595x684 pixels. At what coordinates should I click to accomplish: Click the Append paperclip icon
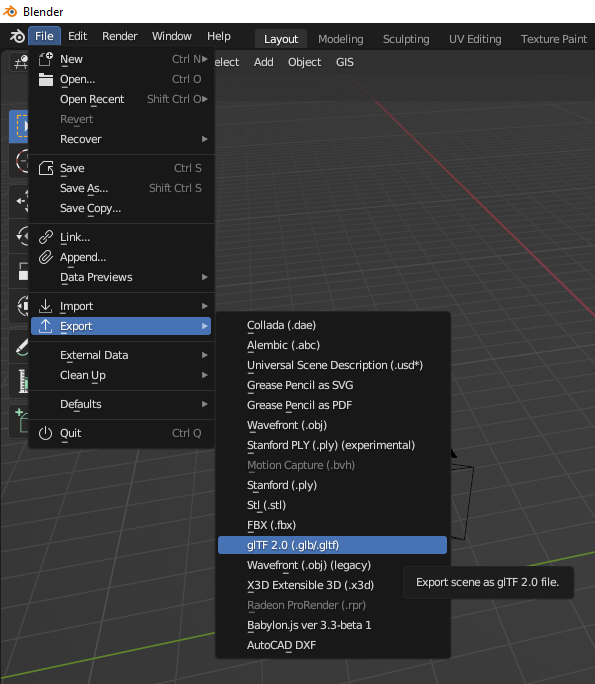[x=45, y=257]
